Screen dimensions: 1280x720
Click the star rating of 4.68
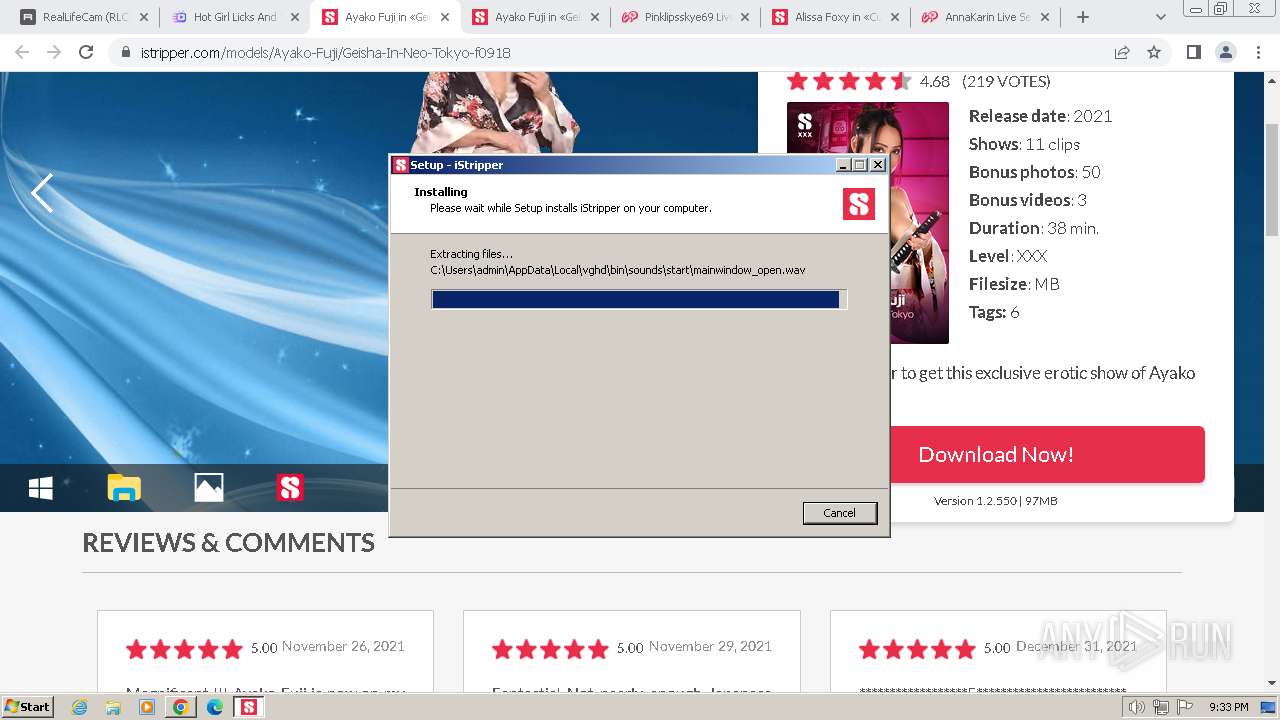[x=848, y=81]
